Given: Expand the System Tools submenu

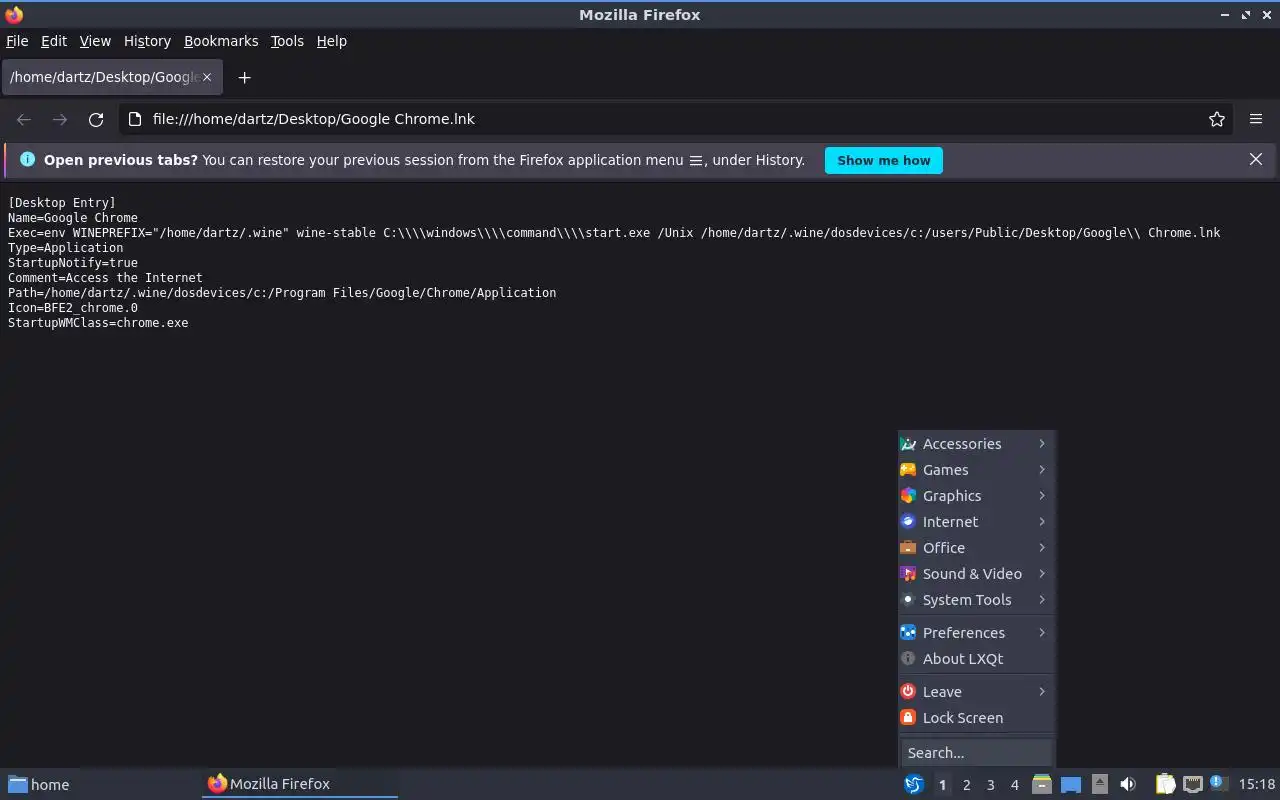Looking at the screenshot, I should pos(976,600).
